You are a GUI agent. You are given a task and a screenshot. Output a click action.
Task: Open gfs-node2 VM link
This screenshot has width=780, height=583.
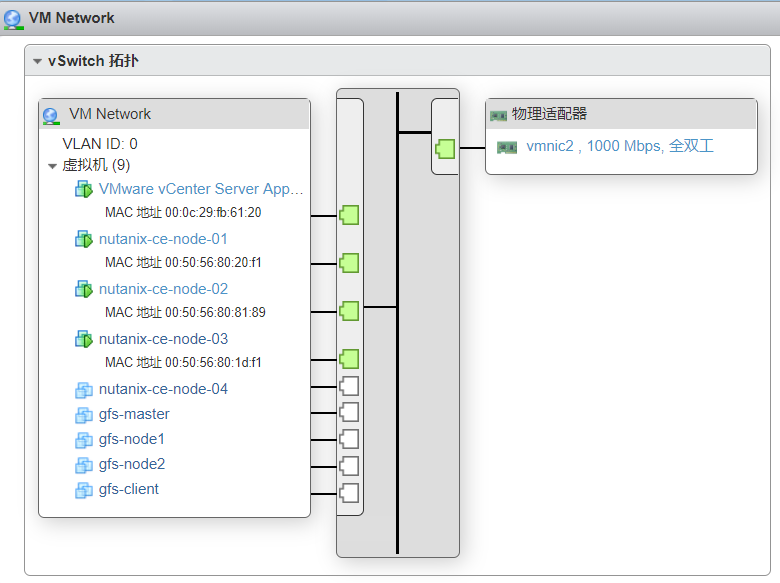(132, 464)
